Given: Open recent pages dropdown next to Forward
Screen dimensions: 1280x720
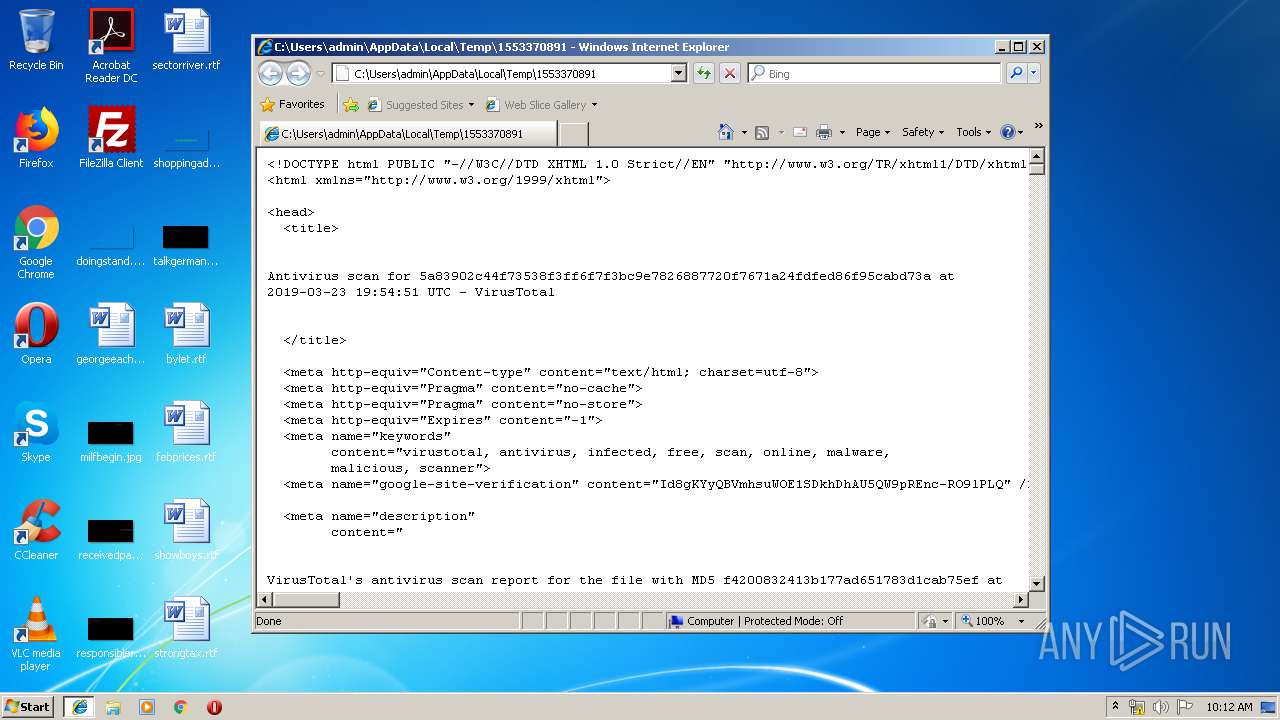Looking at the screenshot, I should 320,73.
